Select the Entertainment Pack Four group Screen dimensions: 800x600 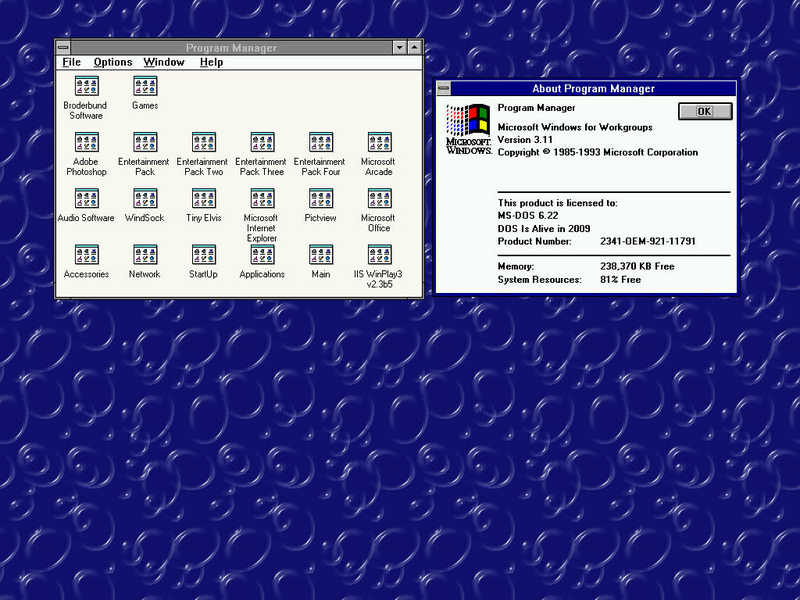click(x=321, y=142)
